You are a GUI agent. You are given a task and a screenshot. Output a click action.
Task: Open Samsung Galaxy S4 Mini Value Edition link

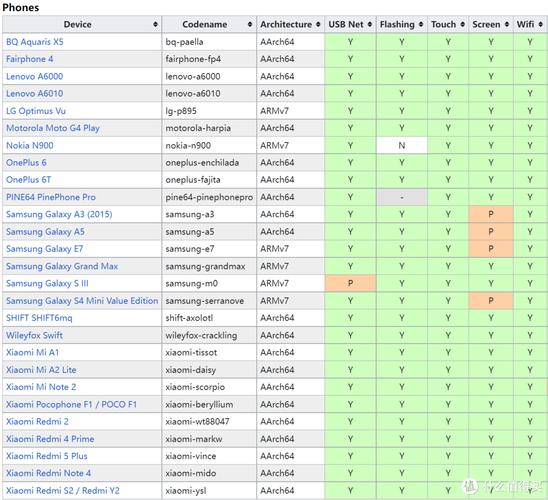82,301
